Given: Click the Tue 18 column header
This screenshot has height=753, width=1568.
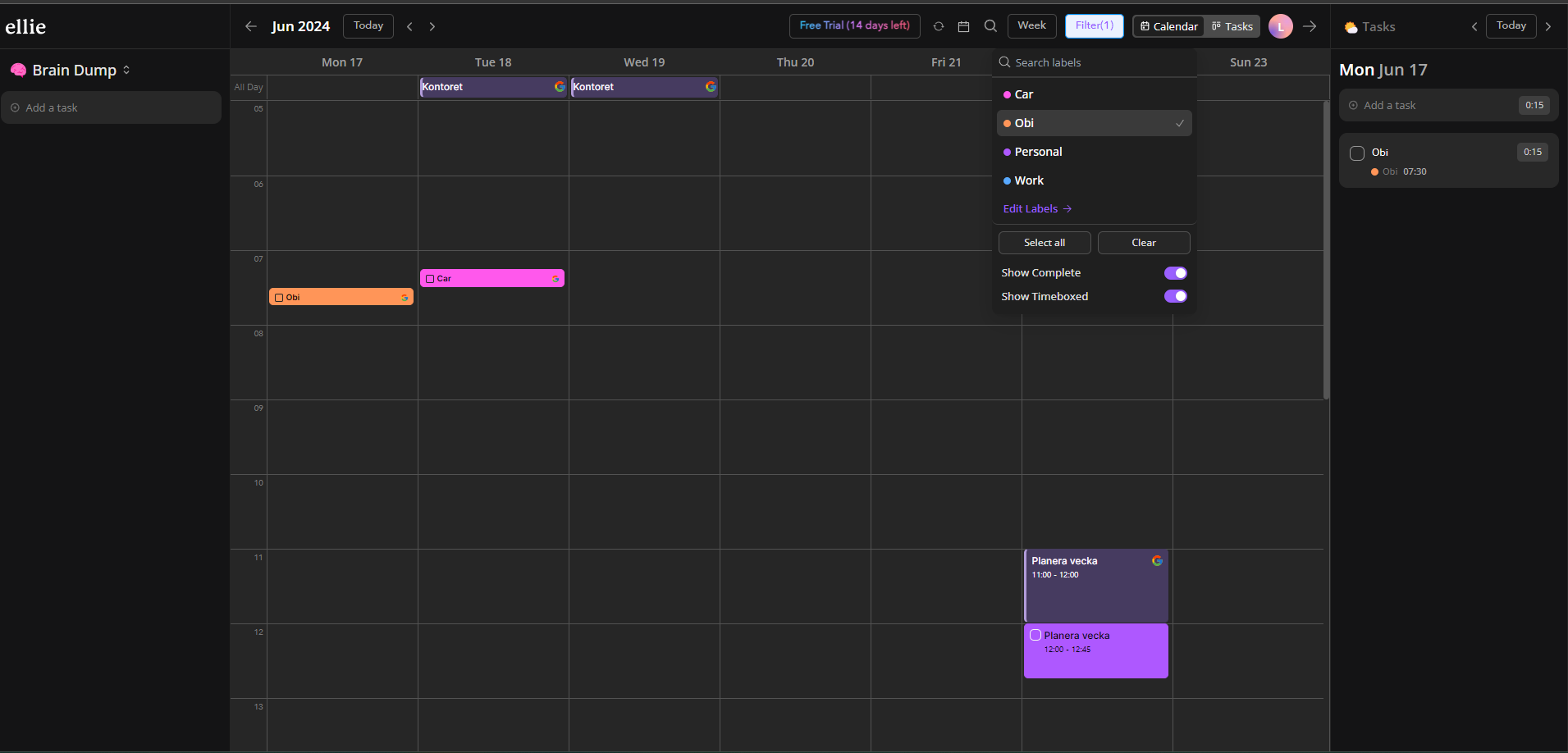Looking at the screenshot, I should (x=493, y=62).
